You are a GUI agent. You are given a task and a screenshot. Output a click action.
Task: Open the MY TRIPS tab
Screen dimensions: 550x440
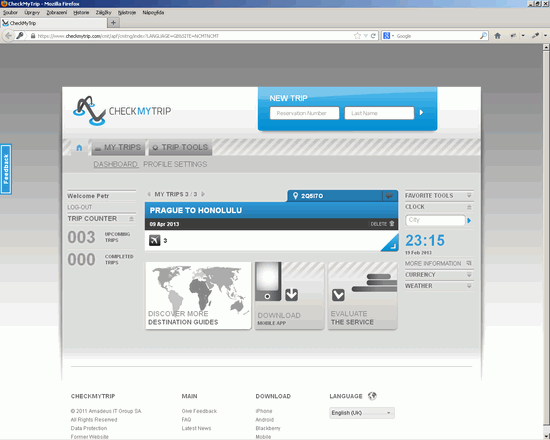pos(118,147)
